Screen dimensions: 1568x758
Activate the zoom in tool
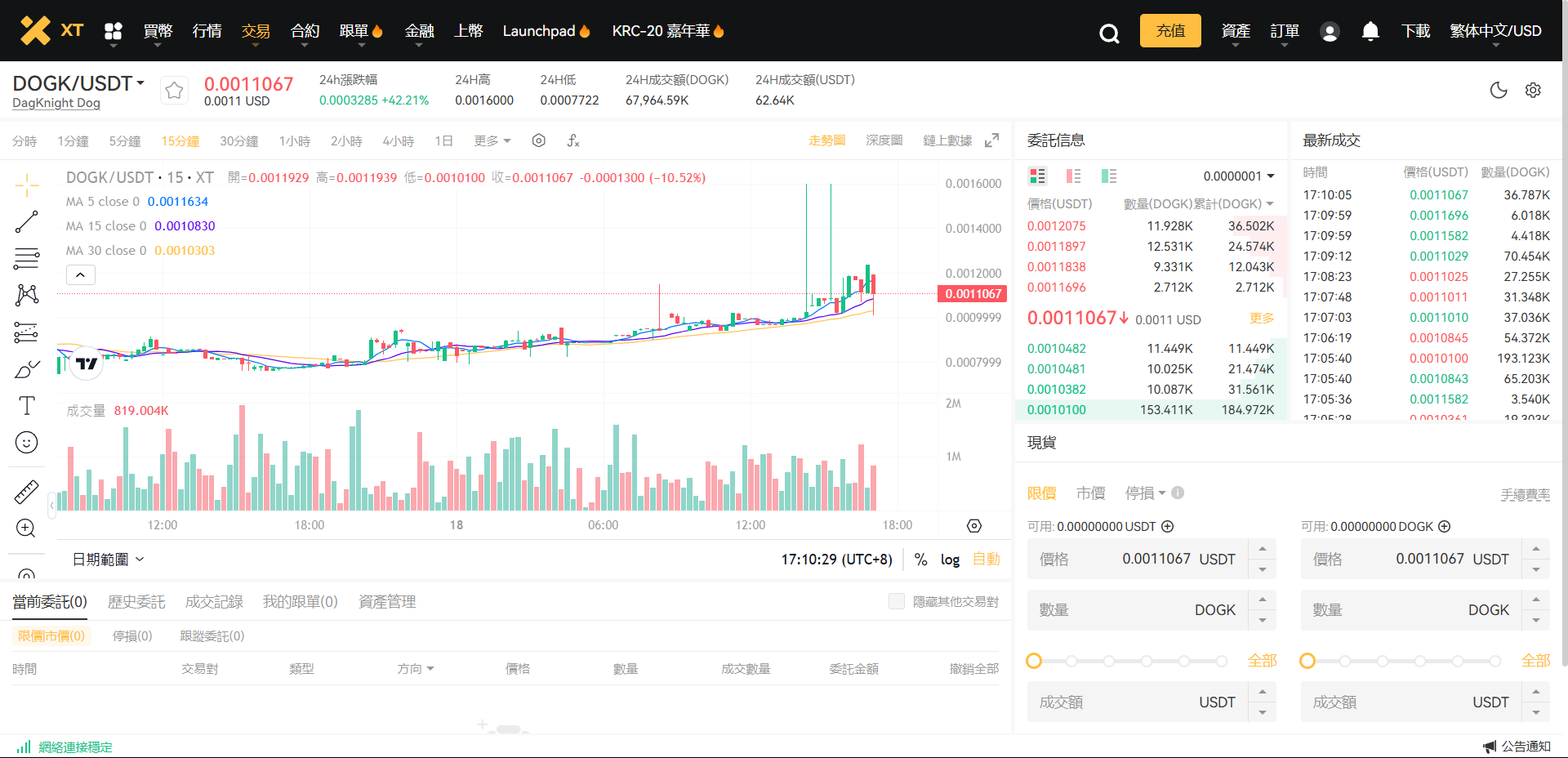coord(27,528)
